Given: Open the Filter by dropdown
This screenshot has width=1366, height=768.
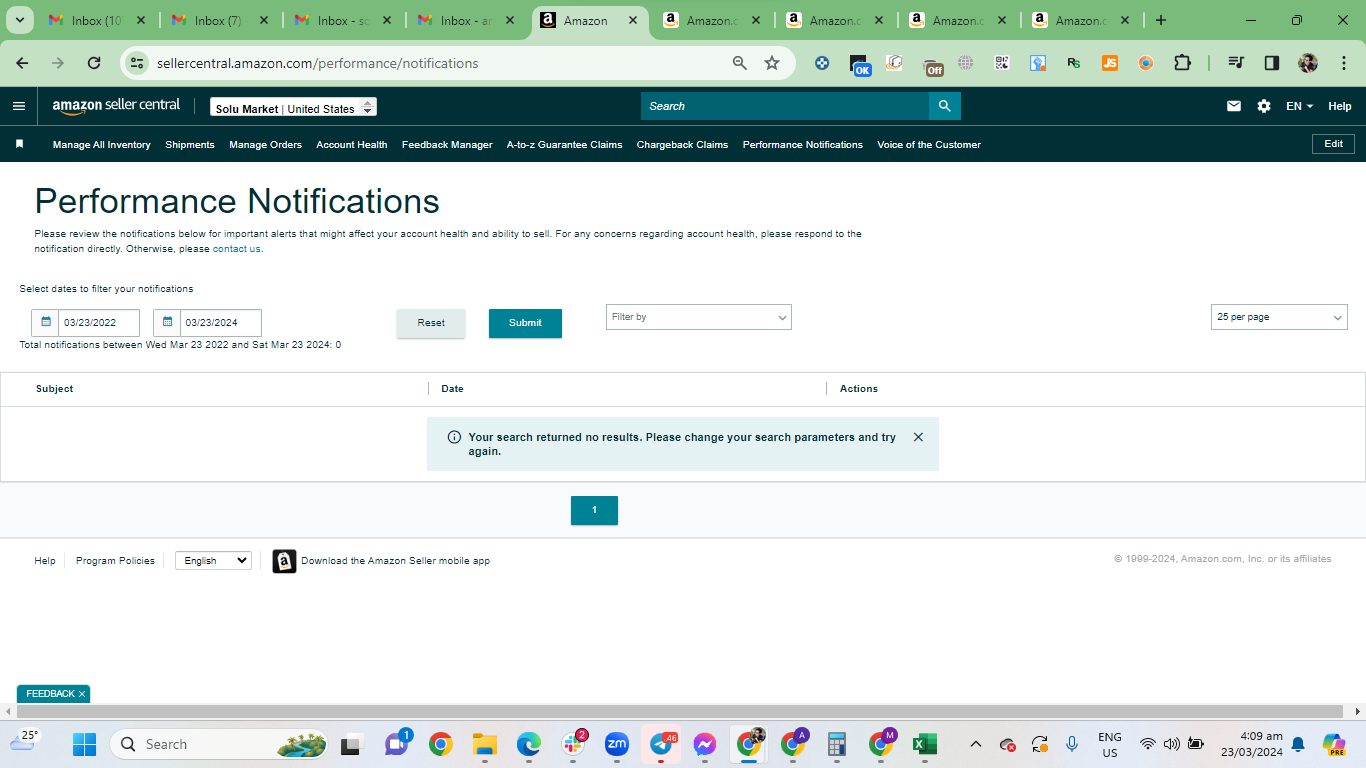Looking at the screenshot, I should click(x=699, y=317).
